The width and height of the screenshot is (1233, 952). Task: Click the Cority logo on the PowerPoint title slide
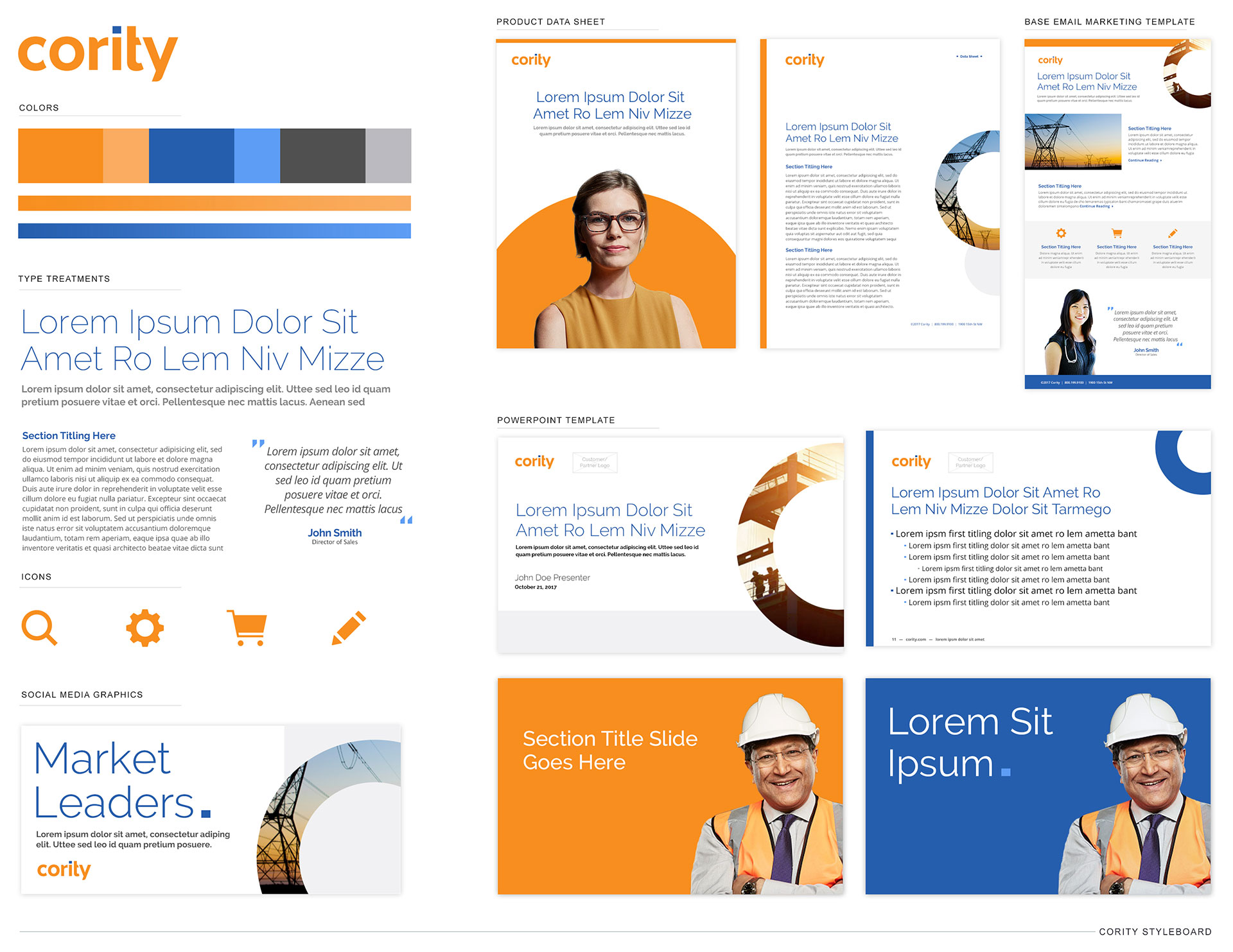click(x=534, y=462)
